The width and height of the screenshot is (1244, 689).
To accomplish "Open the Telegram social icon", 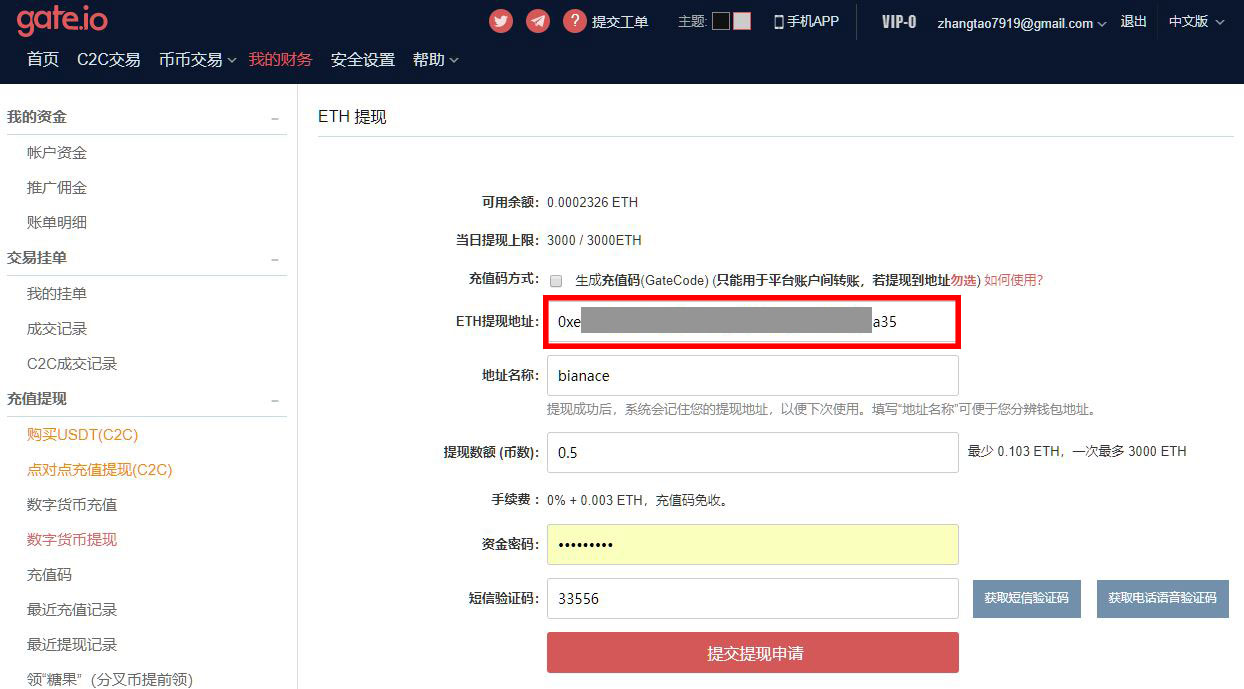I will click(538, 21).
